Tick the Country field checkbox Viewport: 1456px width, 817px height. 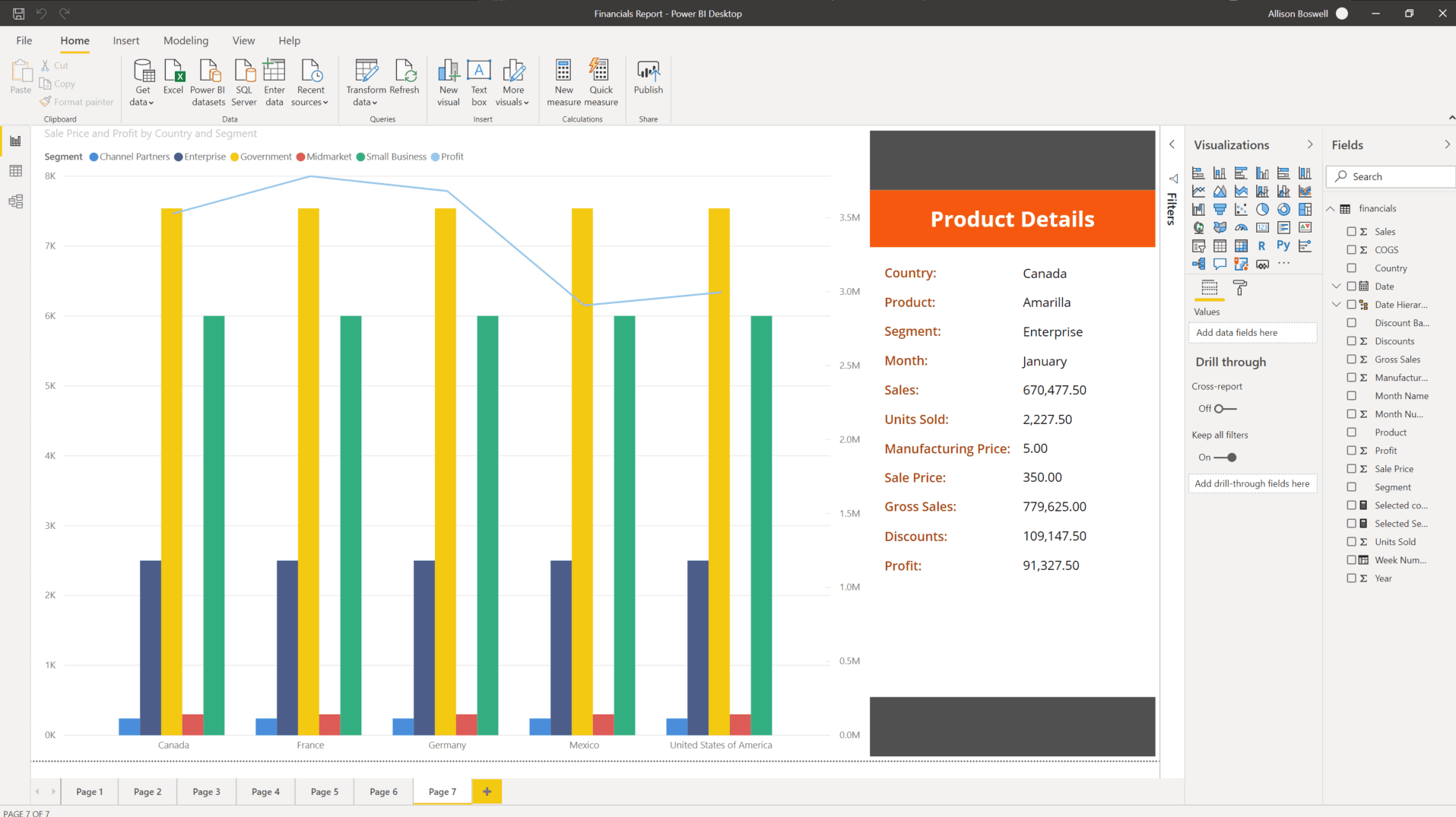pyautogui.click(x=1351, y=268)
